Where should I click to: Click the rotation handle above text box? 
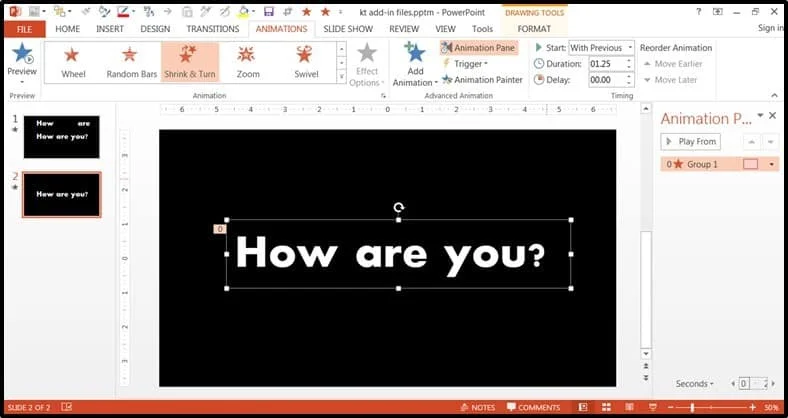point(399,207)
